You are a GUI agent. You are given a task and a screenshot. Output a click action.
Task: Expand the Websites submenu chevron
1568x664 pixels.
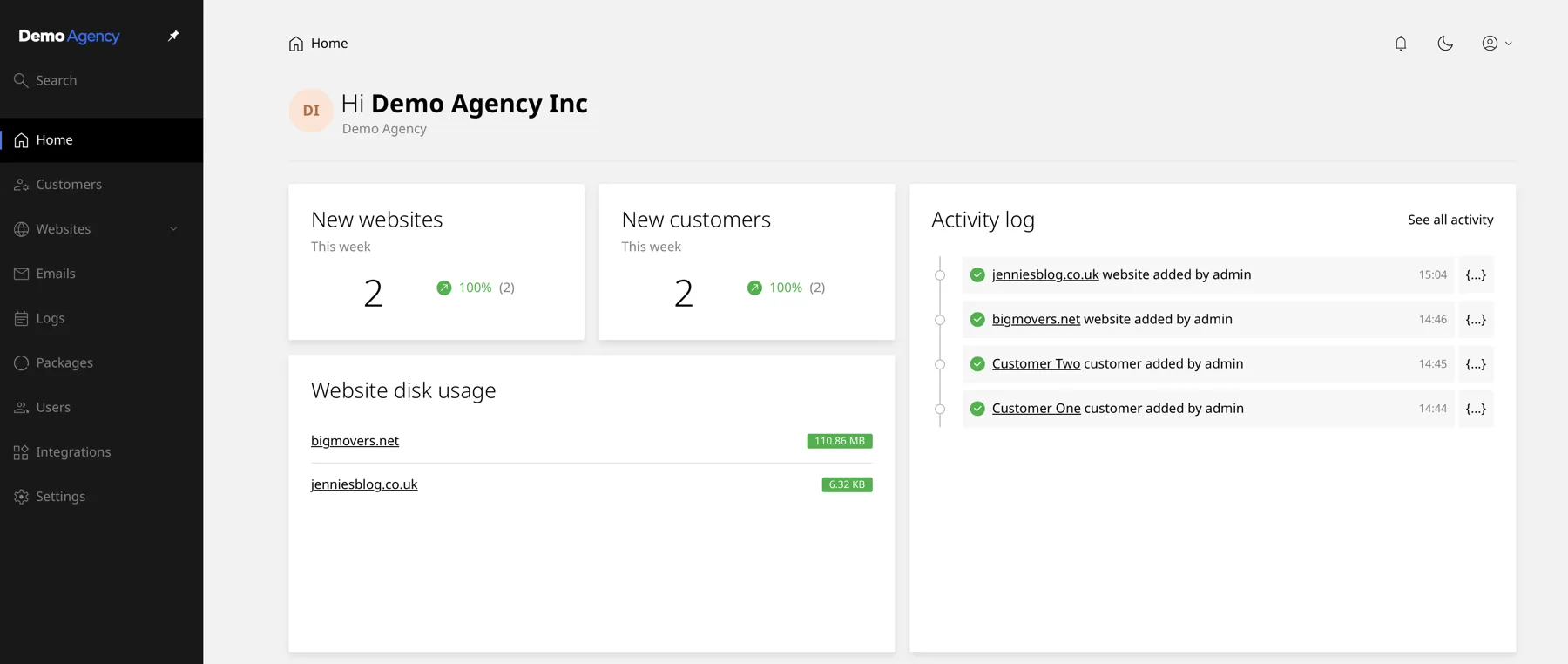pyautogui.click(x=173, y=229)
